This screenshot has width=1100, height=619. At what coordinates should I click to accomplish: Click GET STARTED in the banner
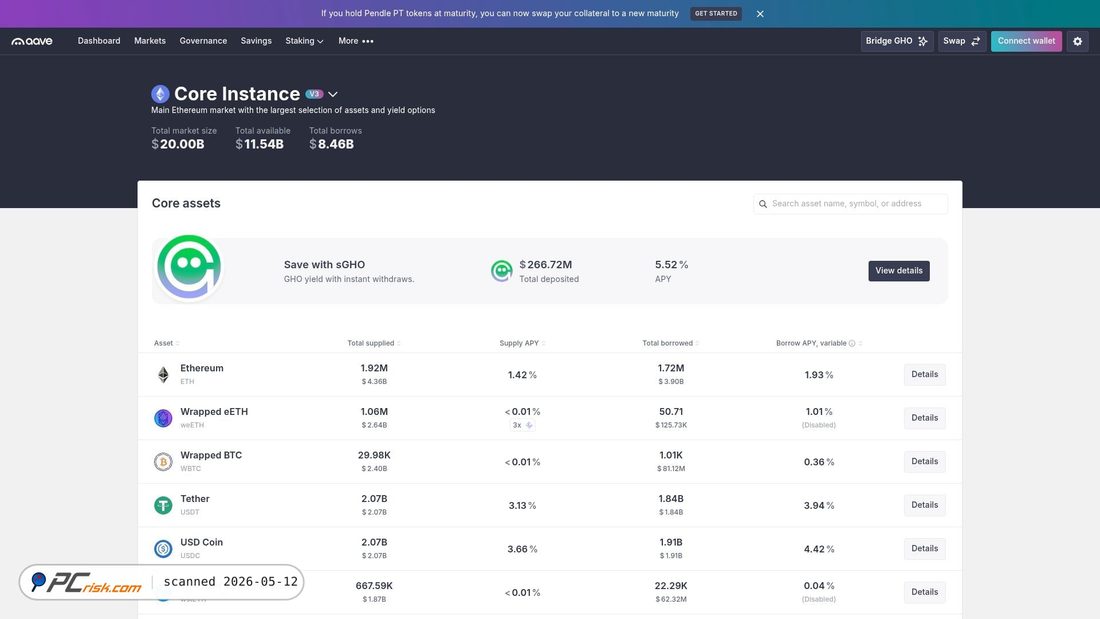tap(716, 13)
